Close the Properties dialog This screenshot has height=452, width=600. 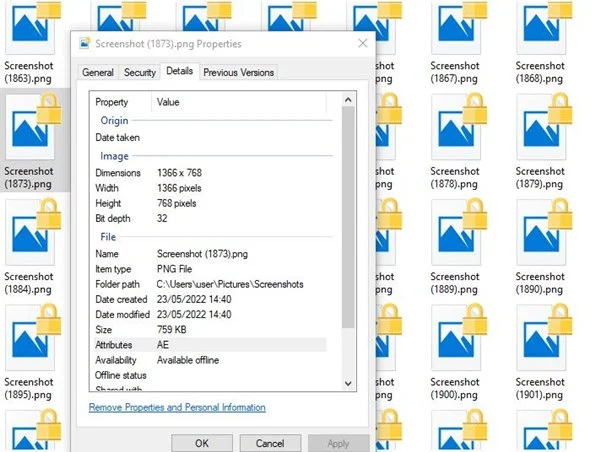pos(363,43)
